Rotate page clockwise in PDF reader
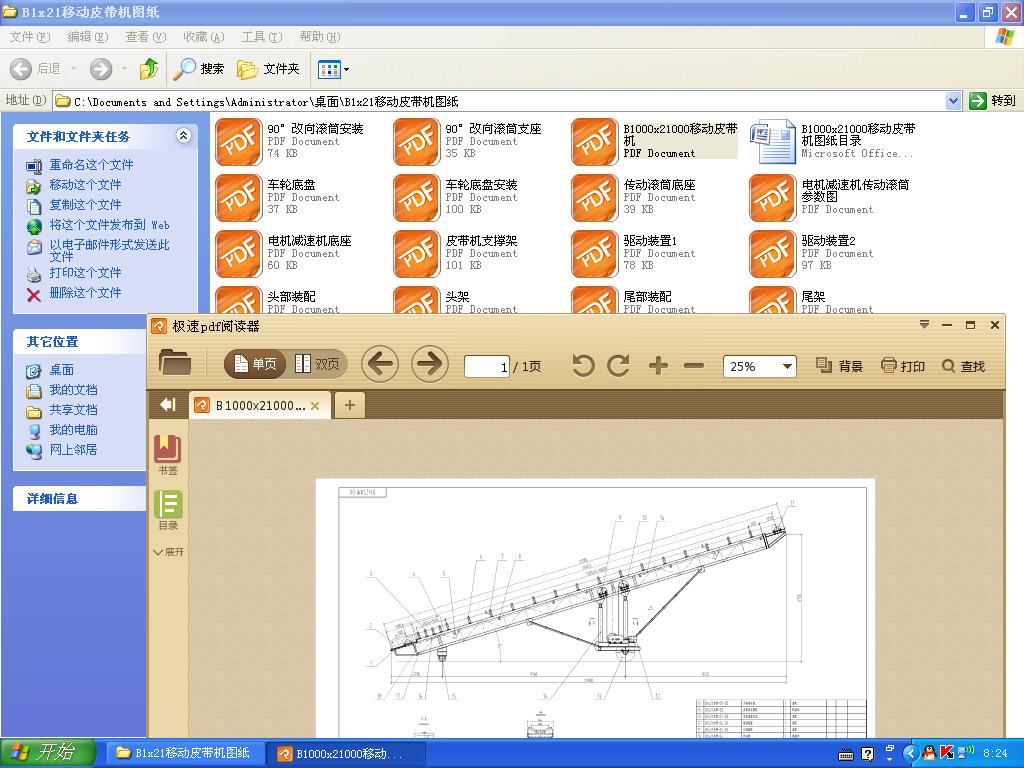Image resolution: width=1024 pixels, height=768 pixels. click(618, 366)
